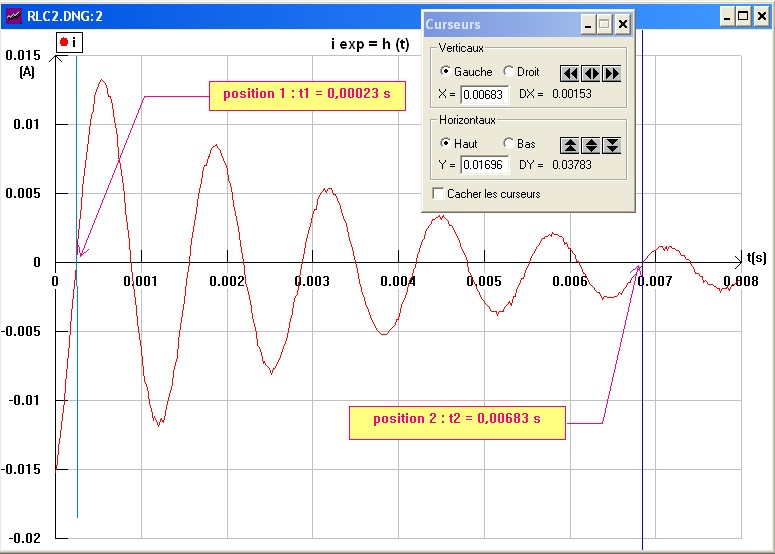Screen dimensions: 775x554
Task: Click the X cursor value input field
Action: [484, 94]
